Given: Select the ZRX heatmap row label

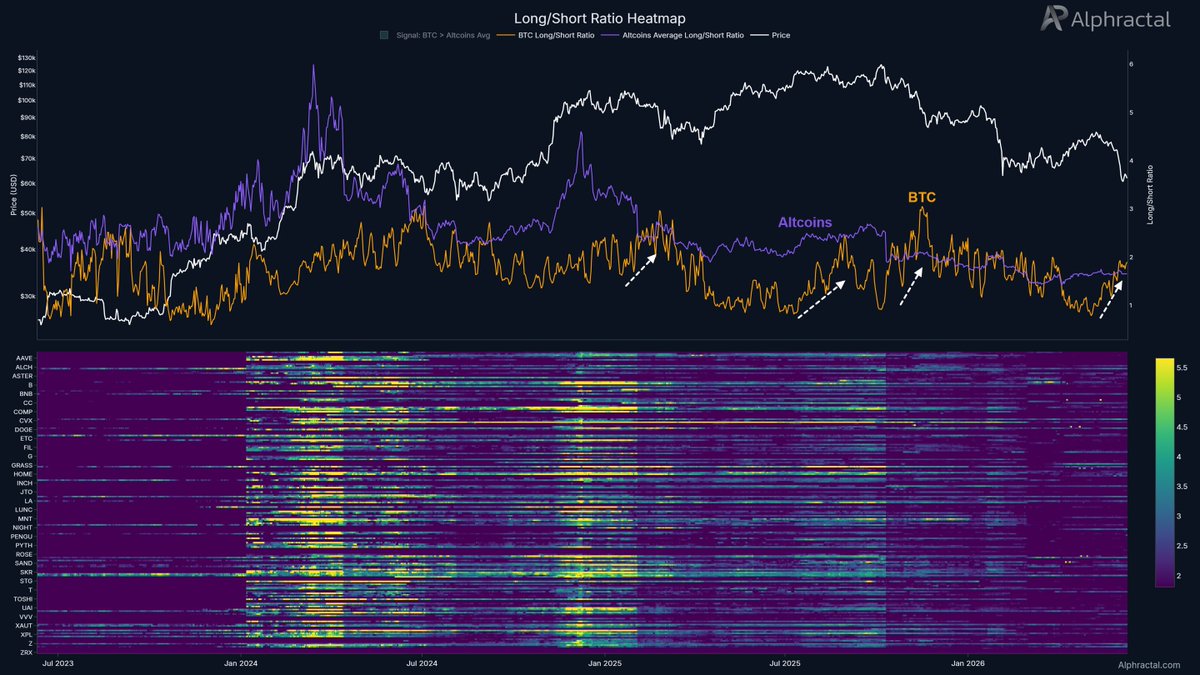Looking at the screenshot, I should point(27,652).
